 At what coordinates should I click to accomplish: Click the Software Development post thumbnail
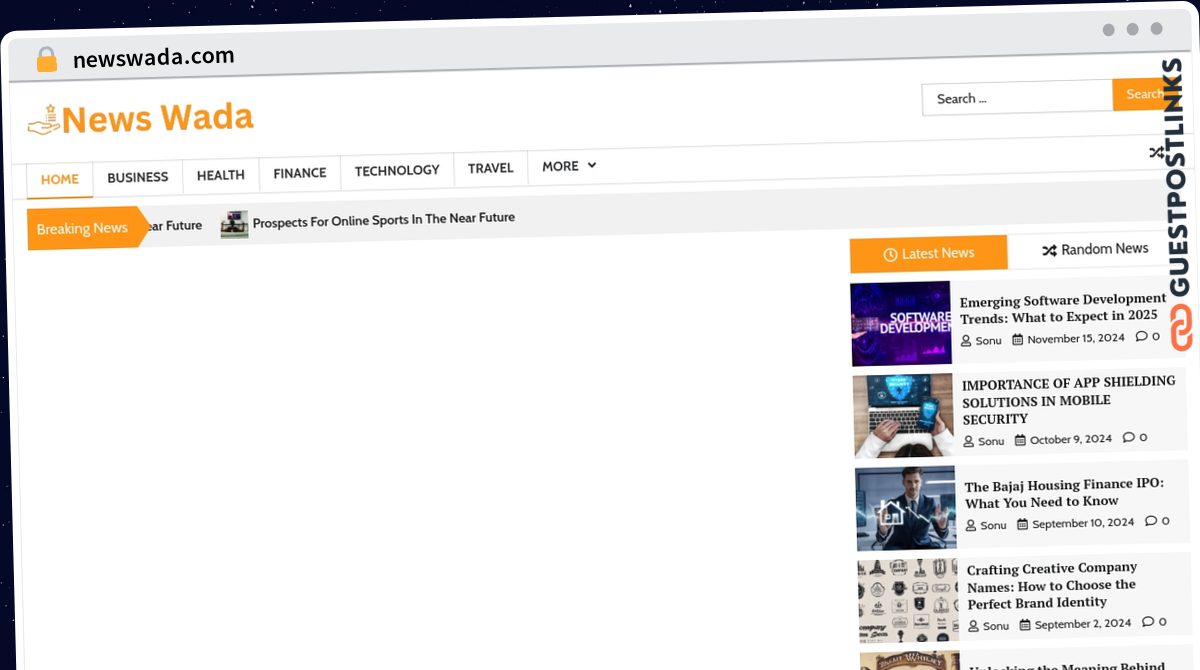pyautogui.click(x=901, y=323)
